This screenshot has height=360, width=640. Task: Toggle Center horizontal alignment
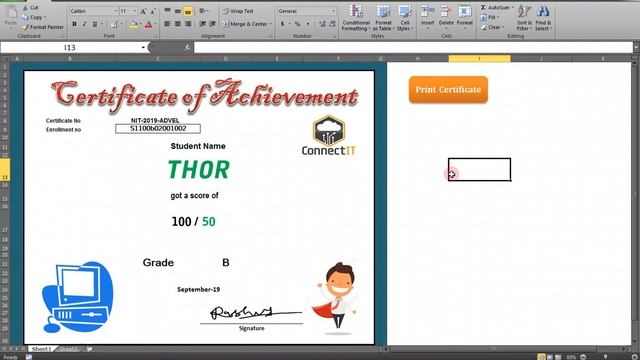[178, 24]
